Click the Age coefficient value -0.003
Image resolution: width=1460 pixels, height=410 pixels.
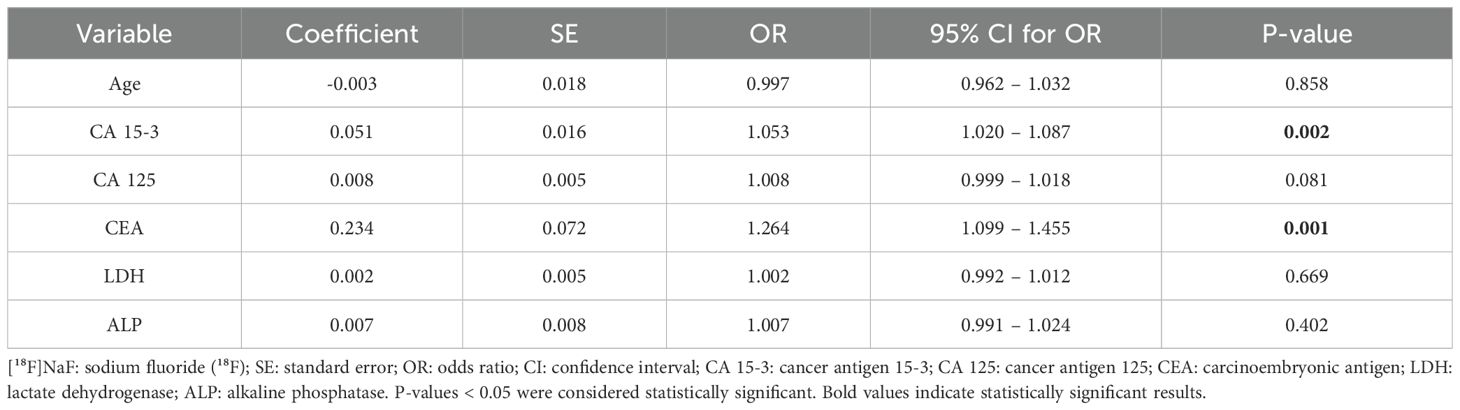[350, 84]
